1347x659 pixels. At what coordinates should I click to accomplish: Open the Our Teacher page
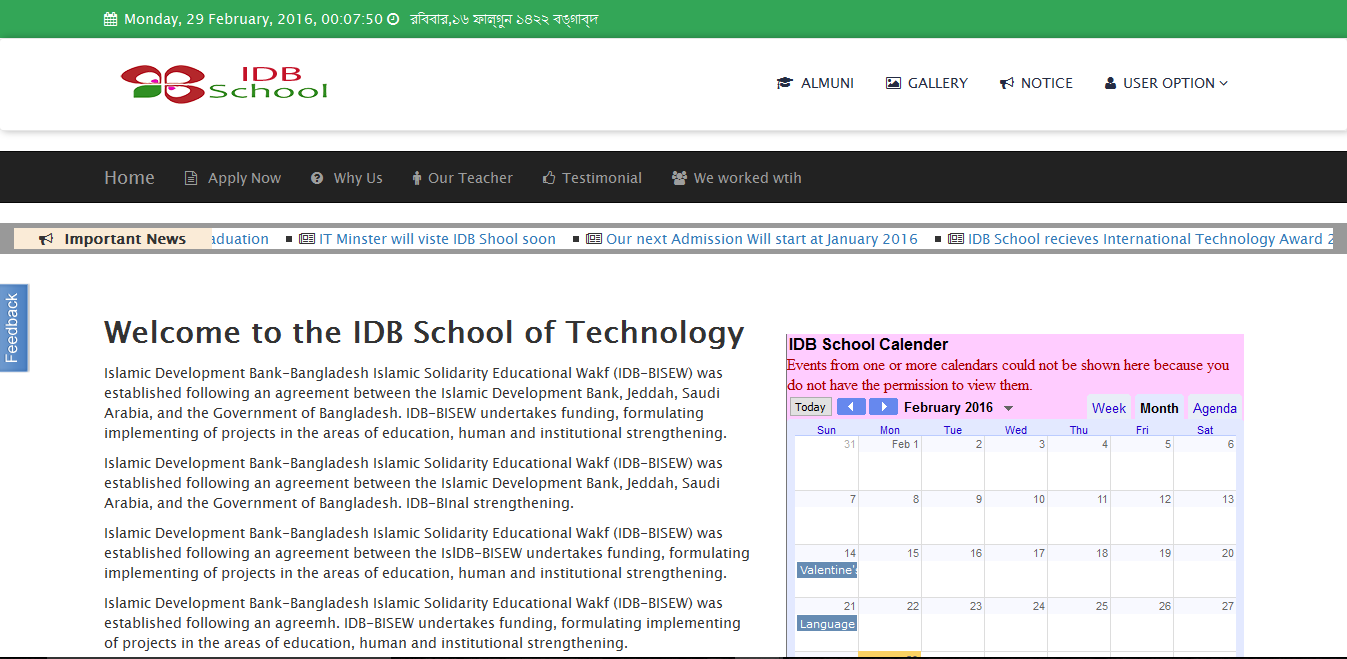(x=462, y=178)
